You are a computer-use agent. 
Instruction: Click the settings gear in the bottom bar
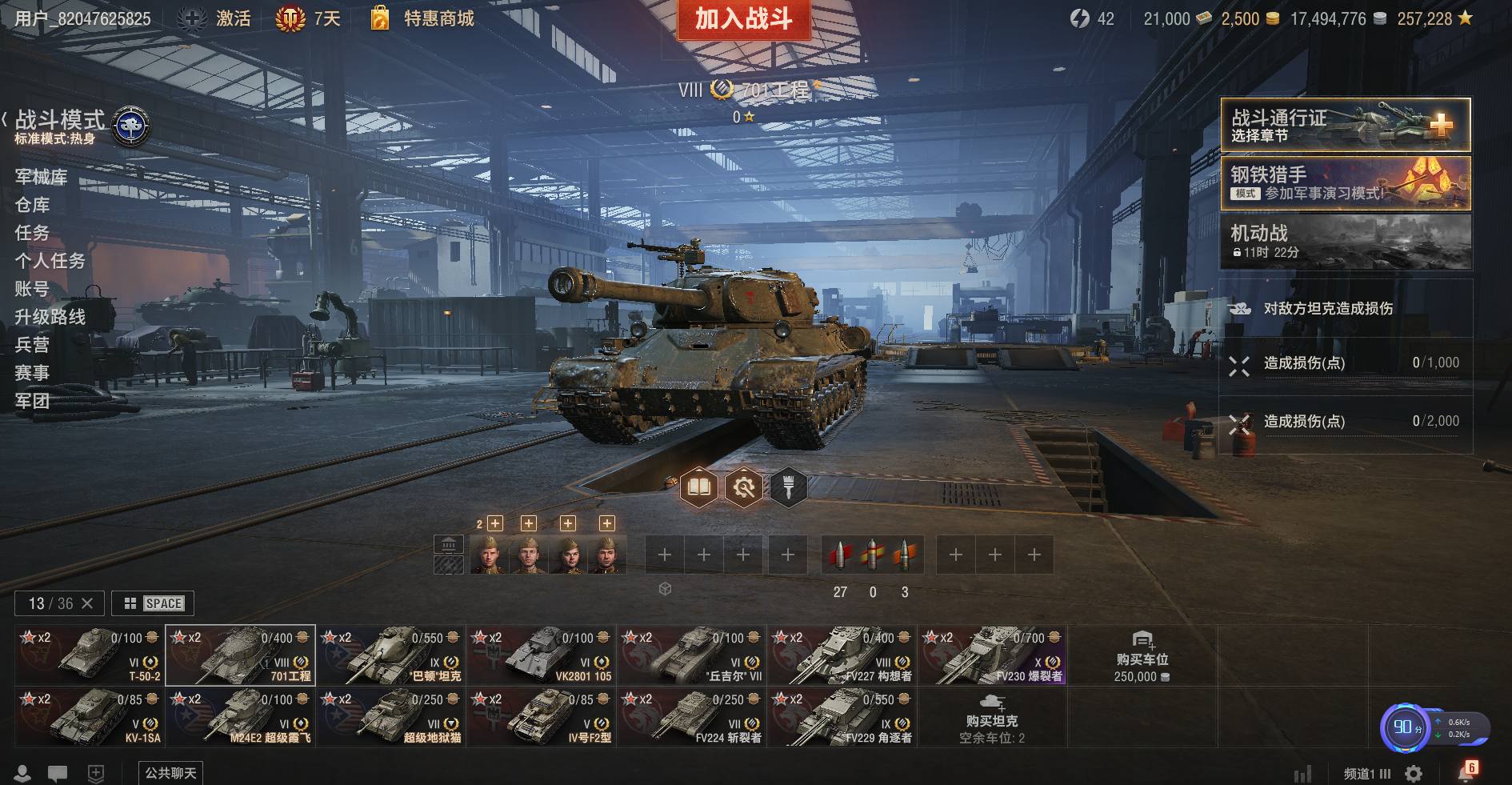coord(1414,774)
